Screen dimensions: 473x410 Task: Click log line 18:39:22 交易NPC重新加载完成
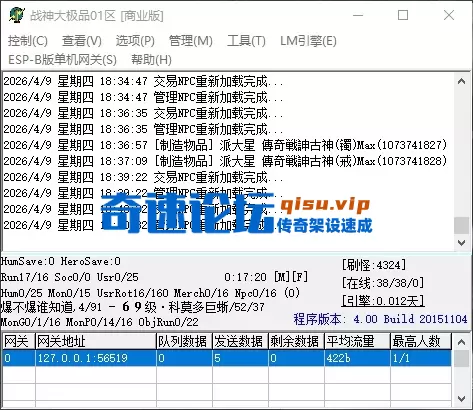[143, 177]
